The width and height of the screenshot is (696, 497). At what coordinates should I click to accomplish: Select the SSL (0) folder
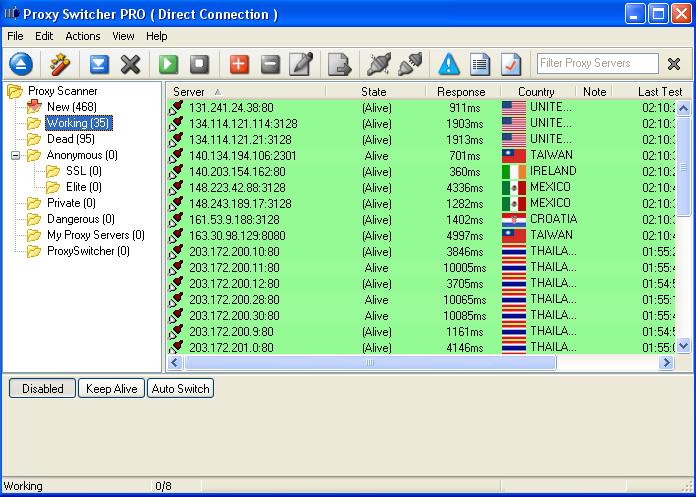coord(84,171)
